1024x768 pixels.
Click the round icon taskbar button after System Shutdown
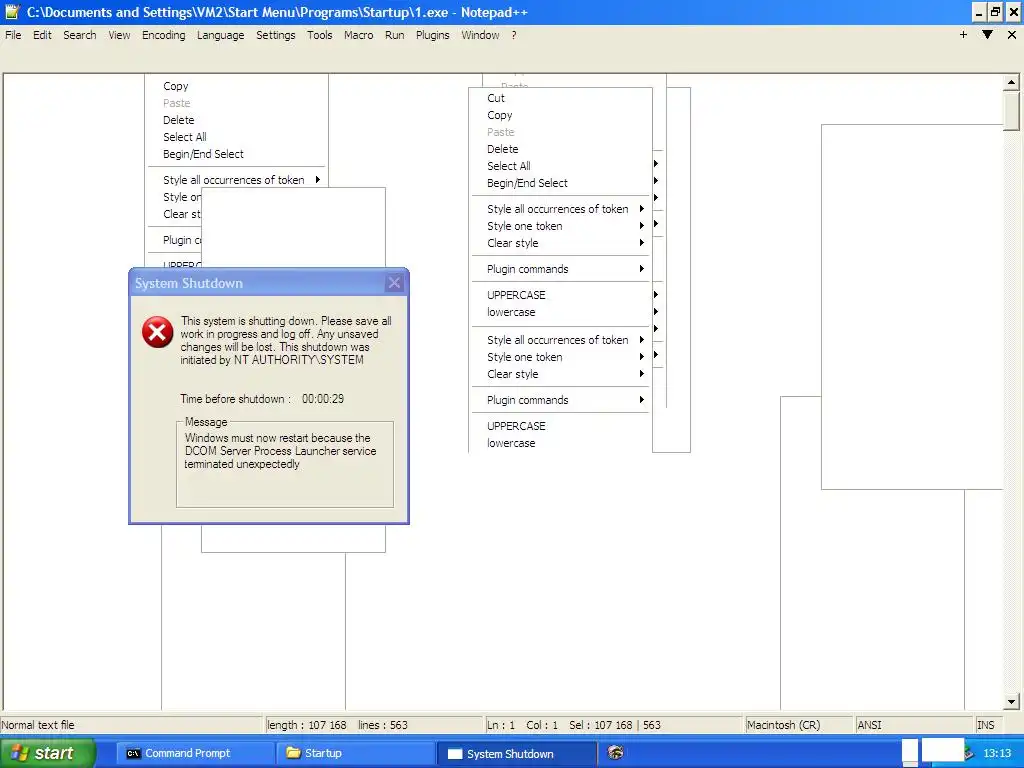615,752
